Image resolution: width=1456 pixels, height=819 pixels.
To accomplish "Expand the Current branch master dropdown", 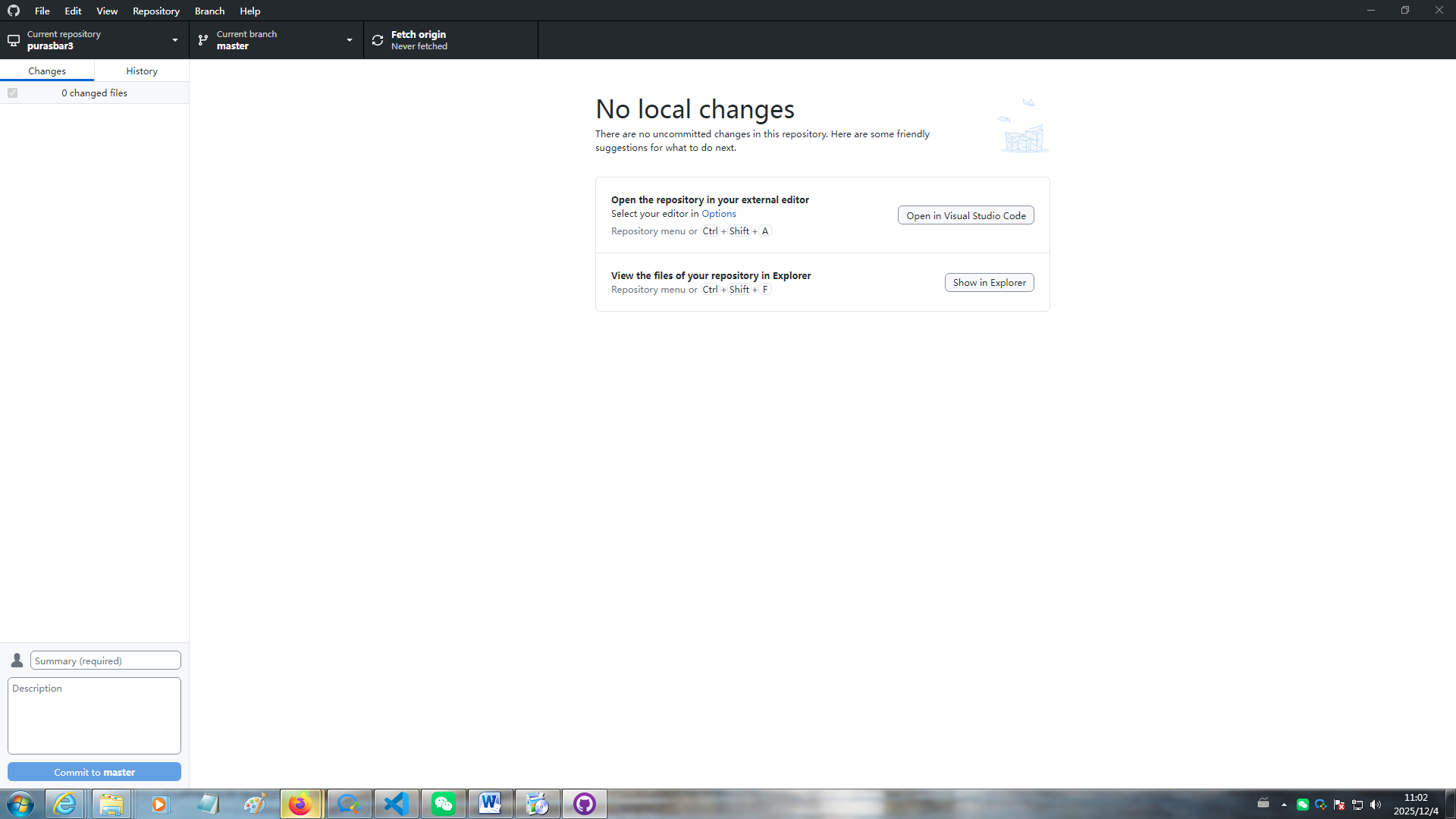I will coord(276,40).
